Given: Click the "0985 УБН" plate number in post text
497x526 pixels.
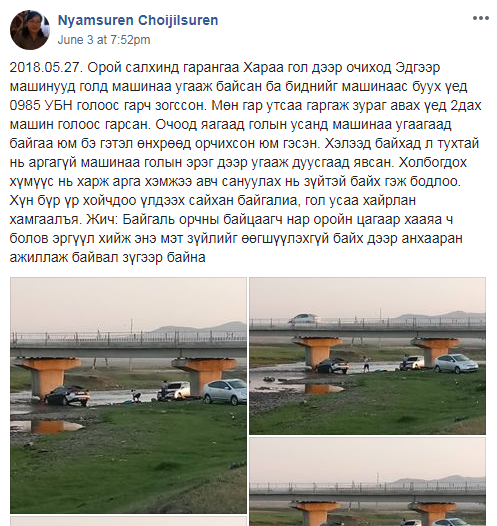Looking at the screenshot, I should (41, 106).
